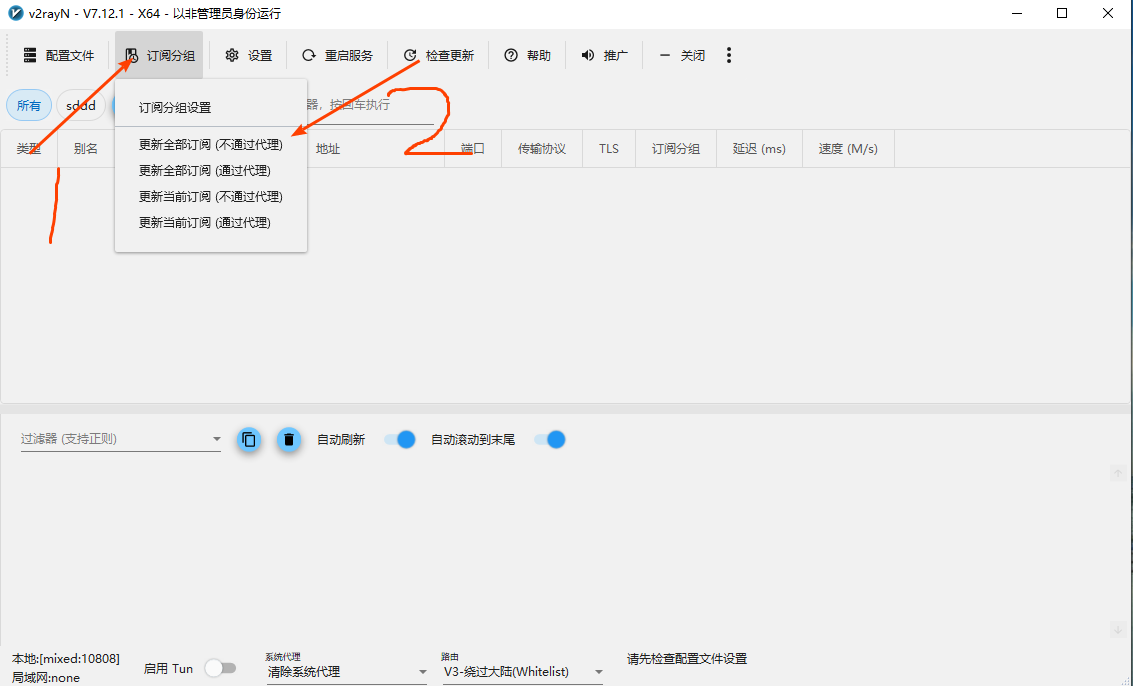Sort by 类型 column header

[29, 149]
